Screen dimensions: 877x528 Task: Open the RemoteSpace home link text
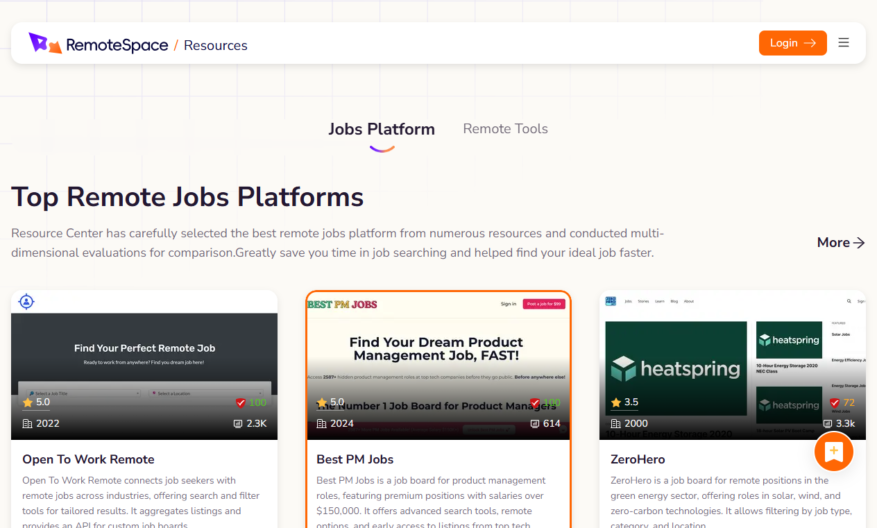click(117, 45)
